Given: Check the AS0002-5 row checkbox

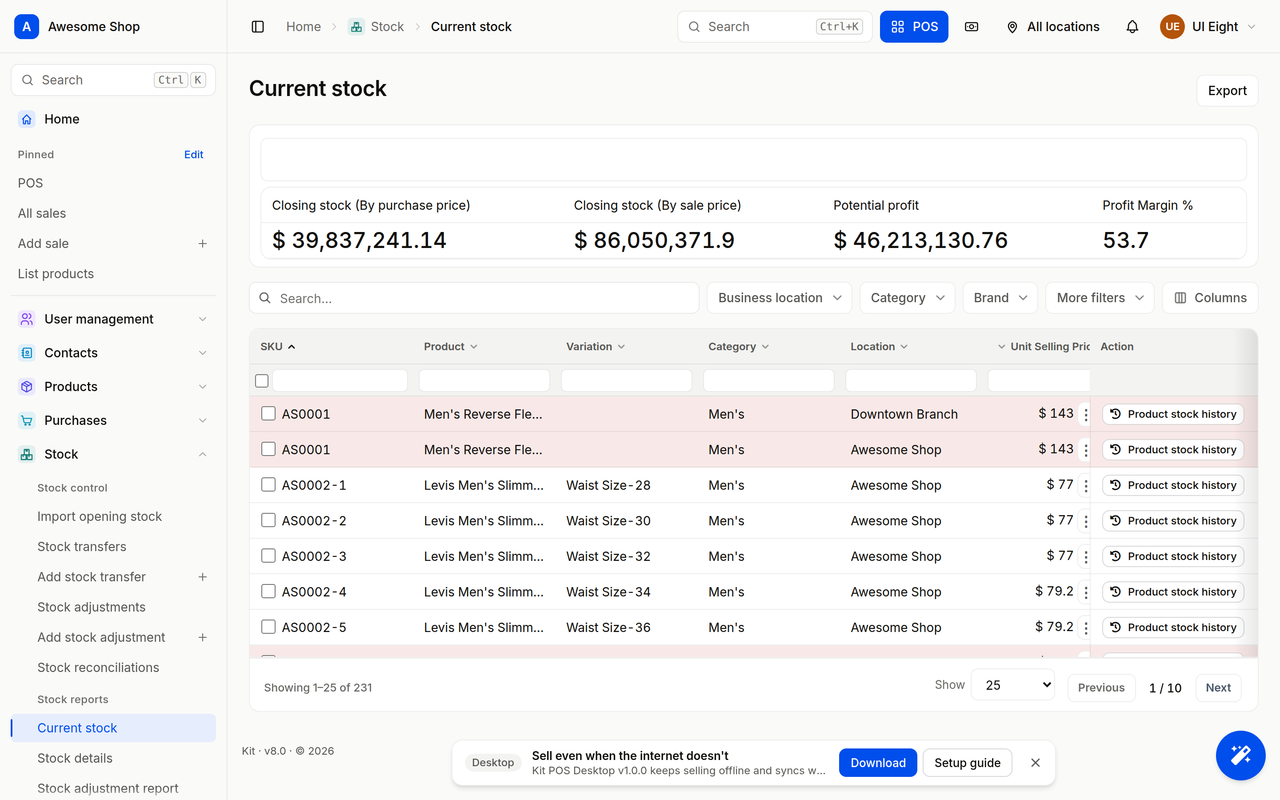Looking at the screenshot, I should pyautogui.click(x=268, y=627).
